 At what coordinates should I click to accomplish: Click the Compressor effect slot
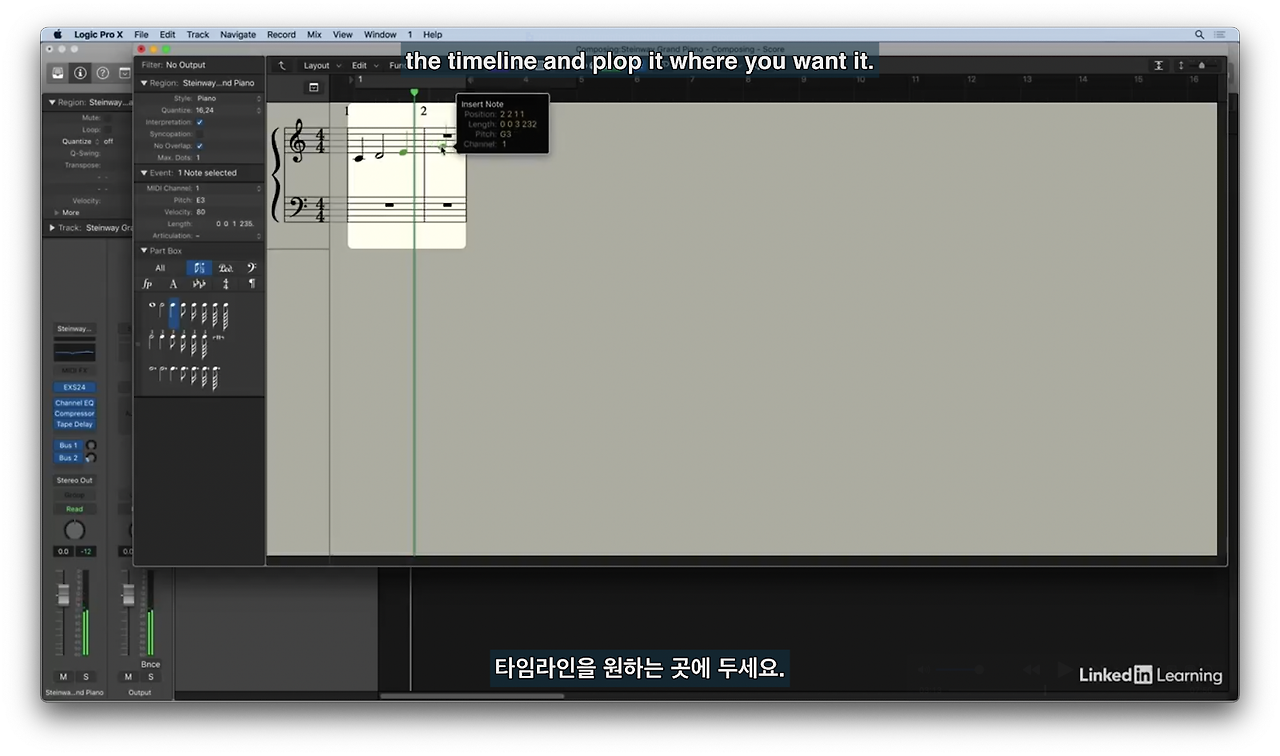pos(74,414)
